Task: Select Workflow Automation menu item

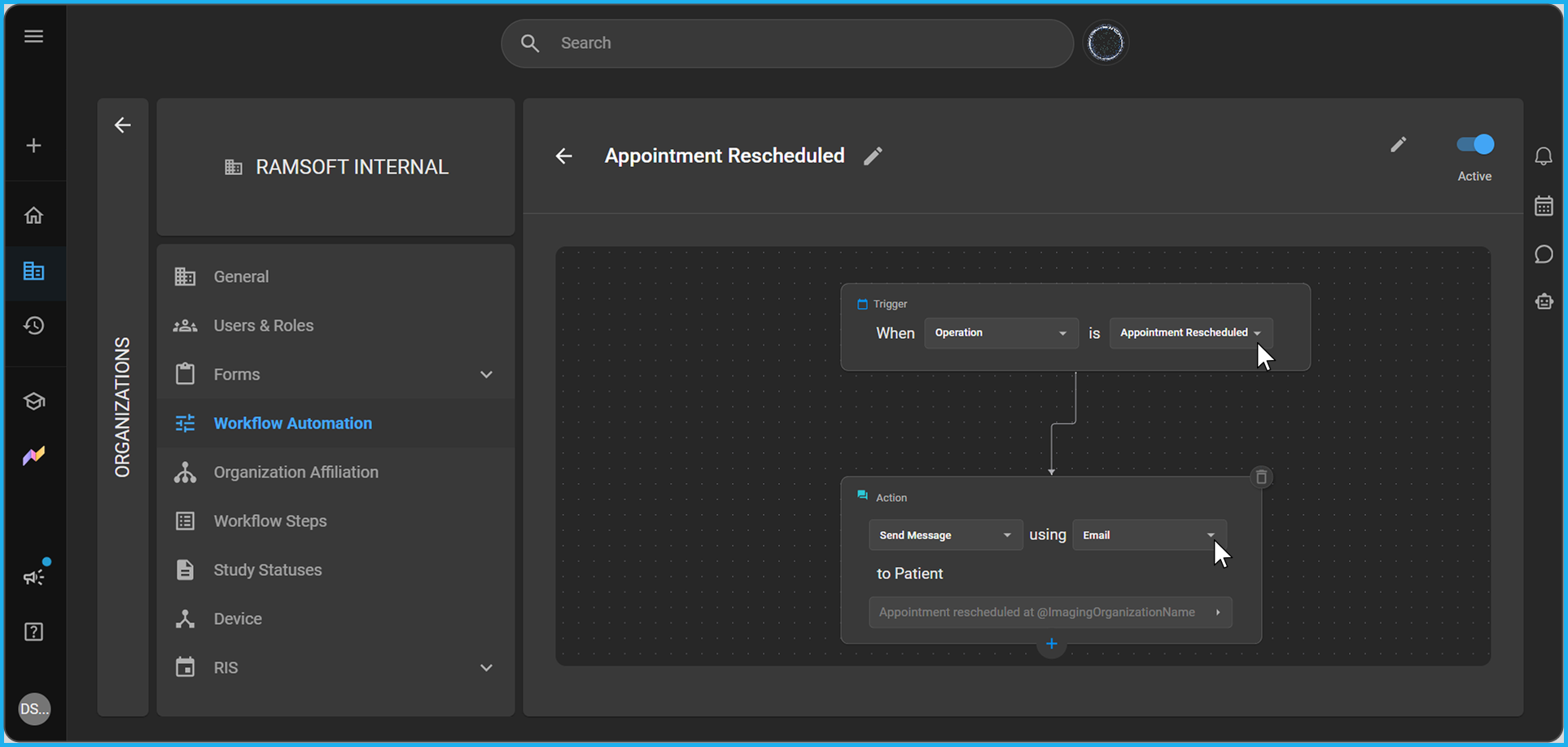Action: (335, 424)
